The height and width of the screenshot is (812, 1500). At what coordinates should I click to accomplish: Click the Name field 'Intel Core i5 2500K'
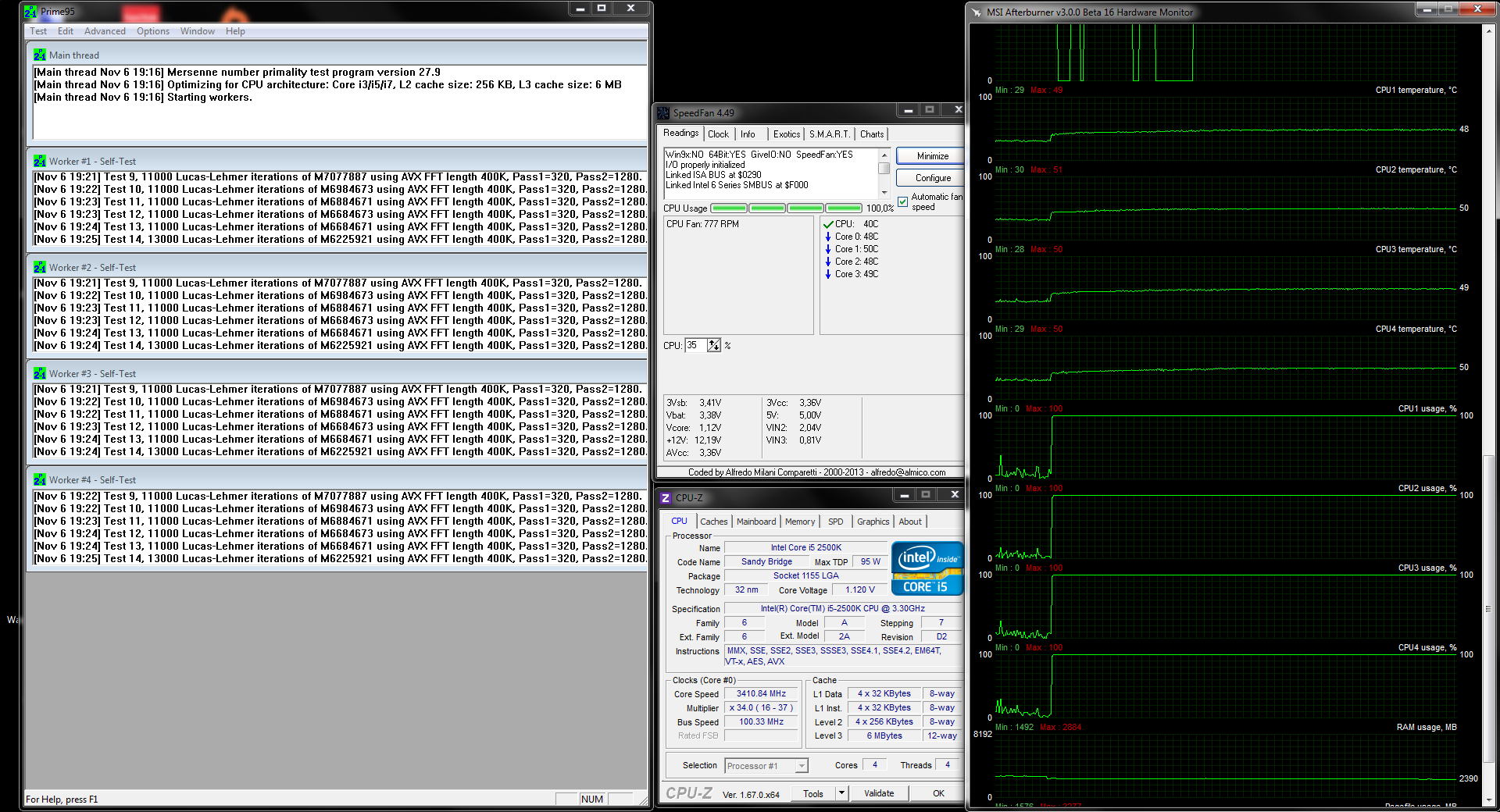pos(805,547)
